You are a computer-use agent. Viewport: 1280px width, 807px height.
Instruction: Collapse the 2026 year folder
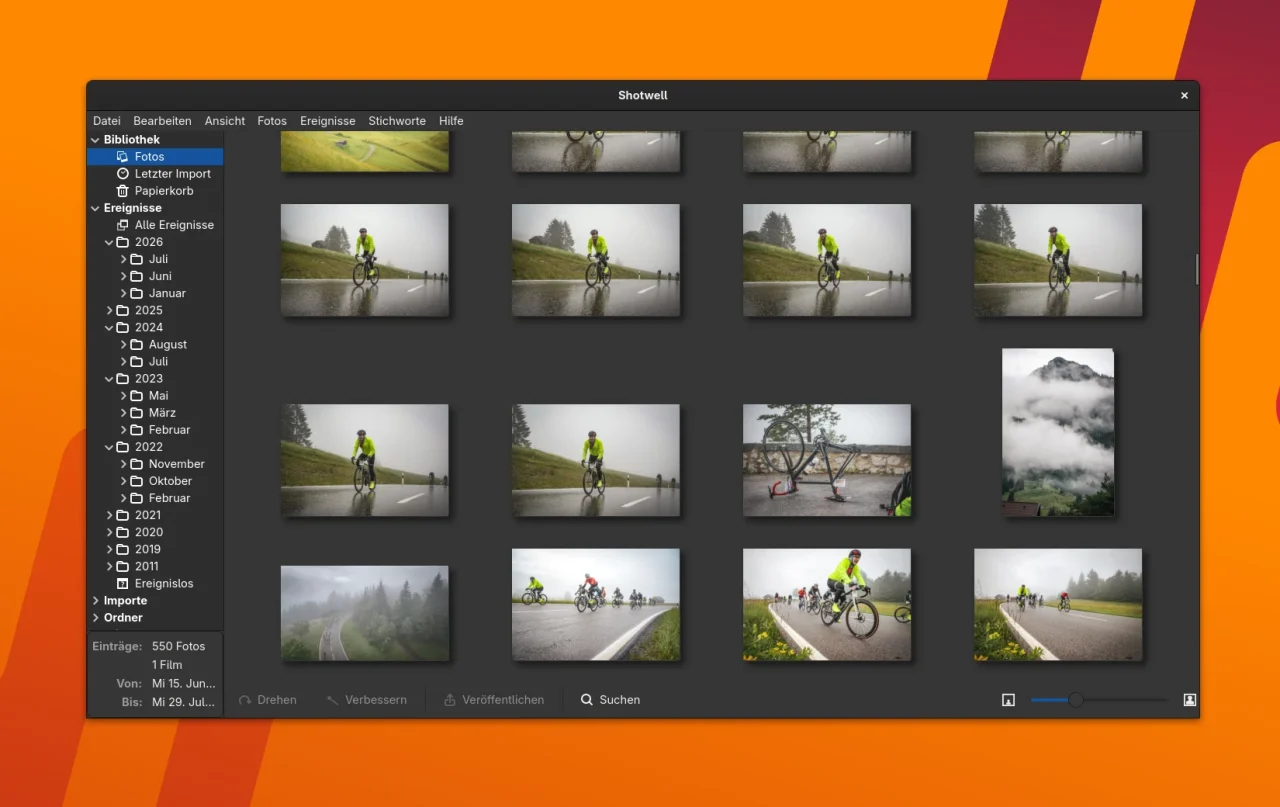point(109,242)
